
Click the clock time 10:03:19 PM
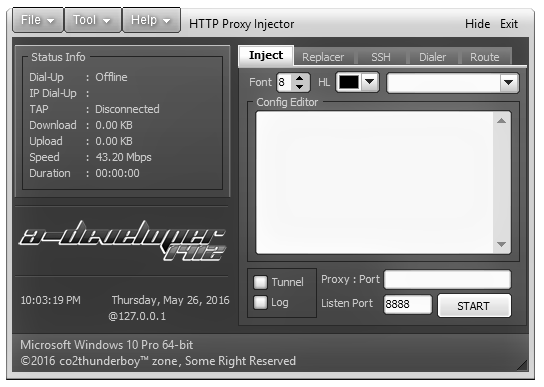click(x=51, y=300)
